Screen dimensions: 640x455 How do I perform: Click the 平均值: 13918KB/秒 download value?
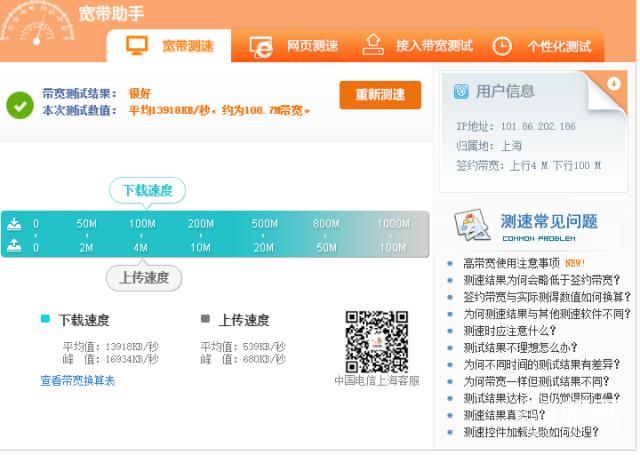click(x=111, y=346)
